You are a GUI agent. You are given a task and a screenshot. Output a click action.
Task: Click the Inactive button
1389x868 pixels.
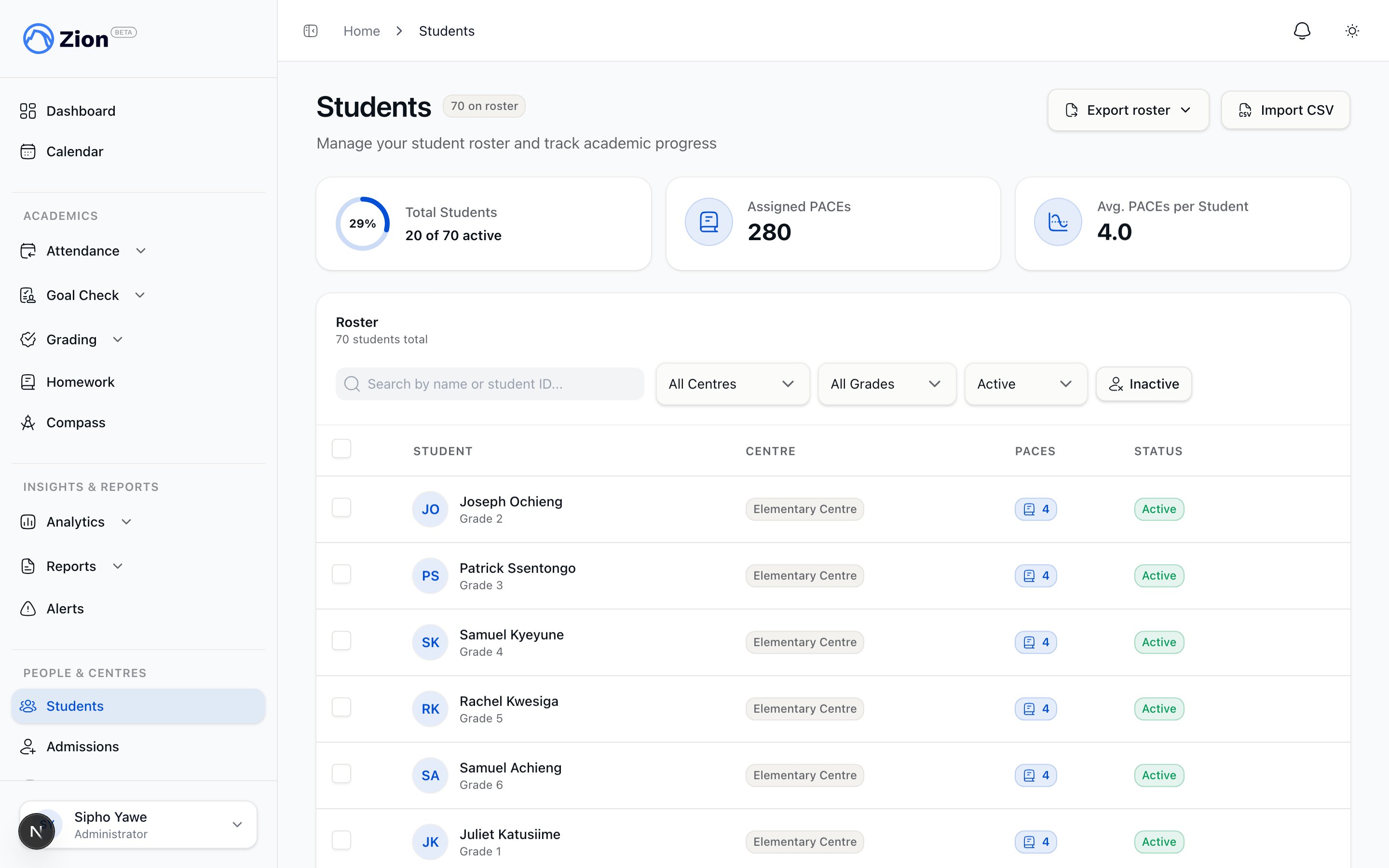[1144, 384]
